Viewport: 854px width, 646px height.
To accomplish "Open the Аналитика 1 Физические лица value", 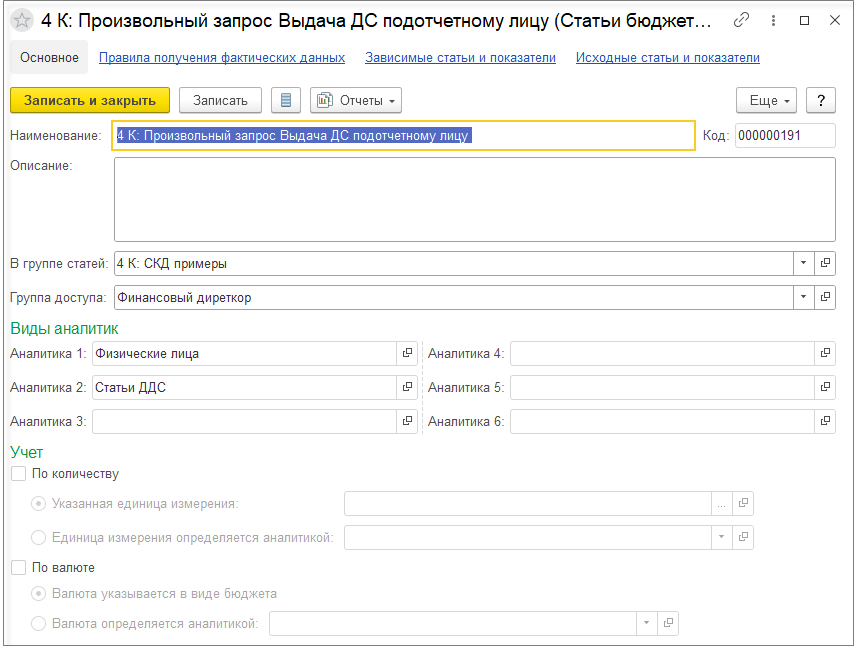I will point(407,354).
